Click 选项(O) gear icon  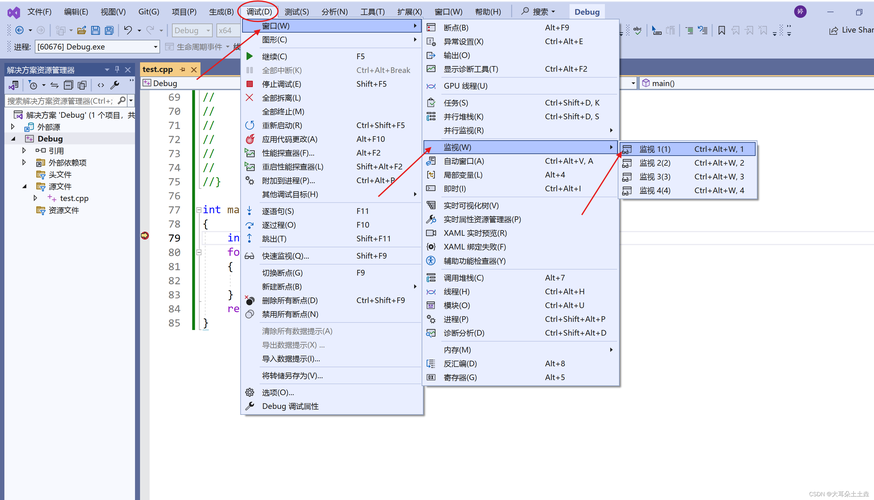pyautogui.click(x=250, y=392)
